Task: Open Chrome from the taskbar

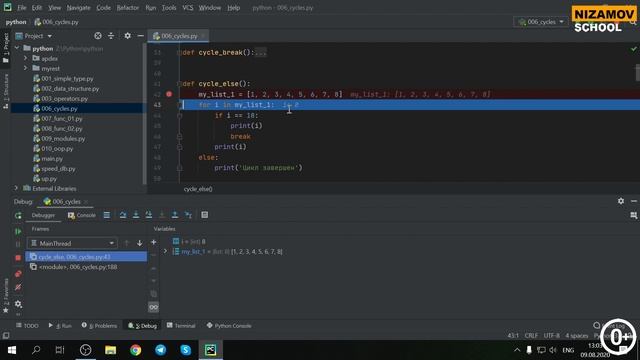Action: [x=136, y=350]
